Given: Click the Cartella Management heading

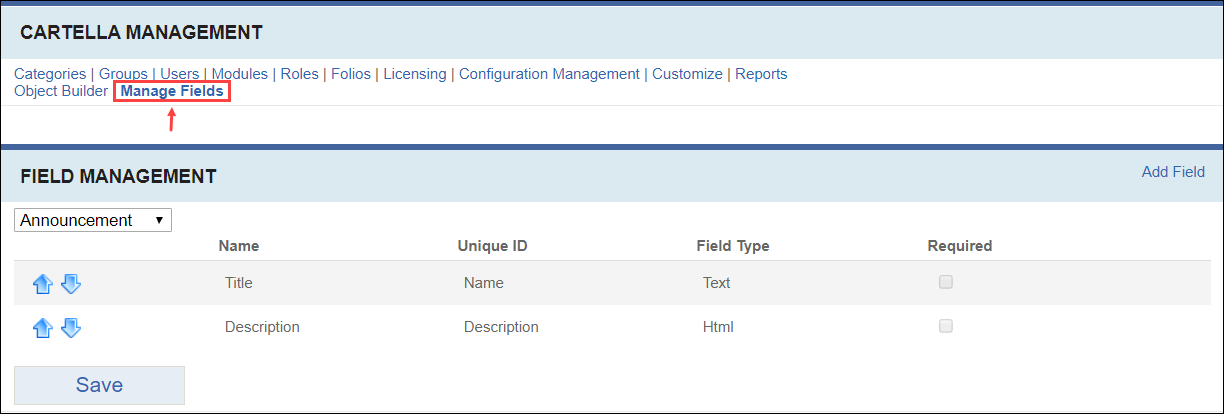Looking at the screenshot, I should click(x=141, y=33).
